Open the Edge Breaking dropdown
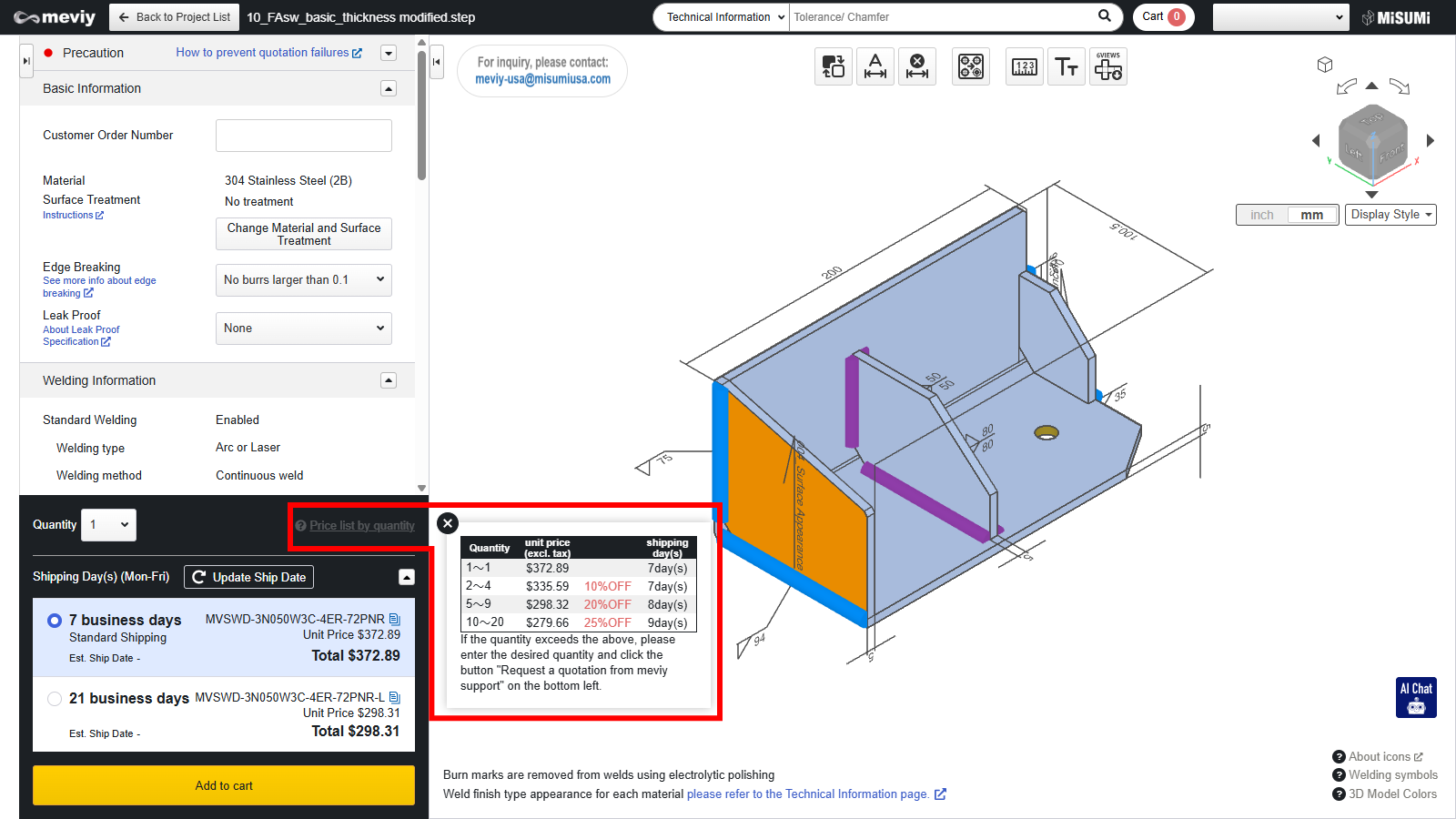Viewport: 1456px width, 819px height. (303, 280)
